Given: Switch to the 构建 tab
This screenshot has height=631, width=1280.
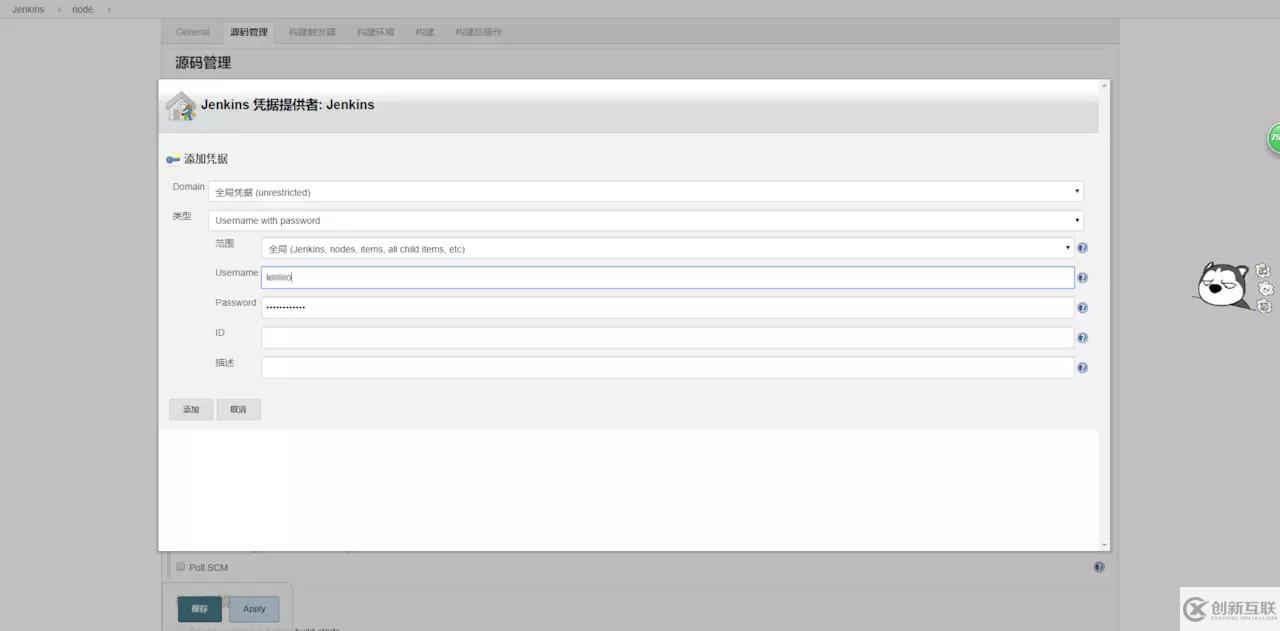Looking at the screenshot, I should (425, 32).
